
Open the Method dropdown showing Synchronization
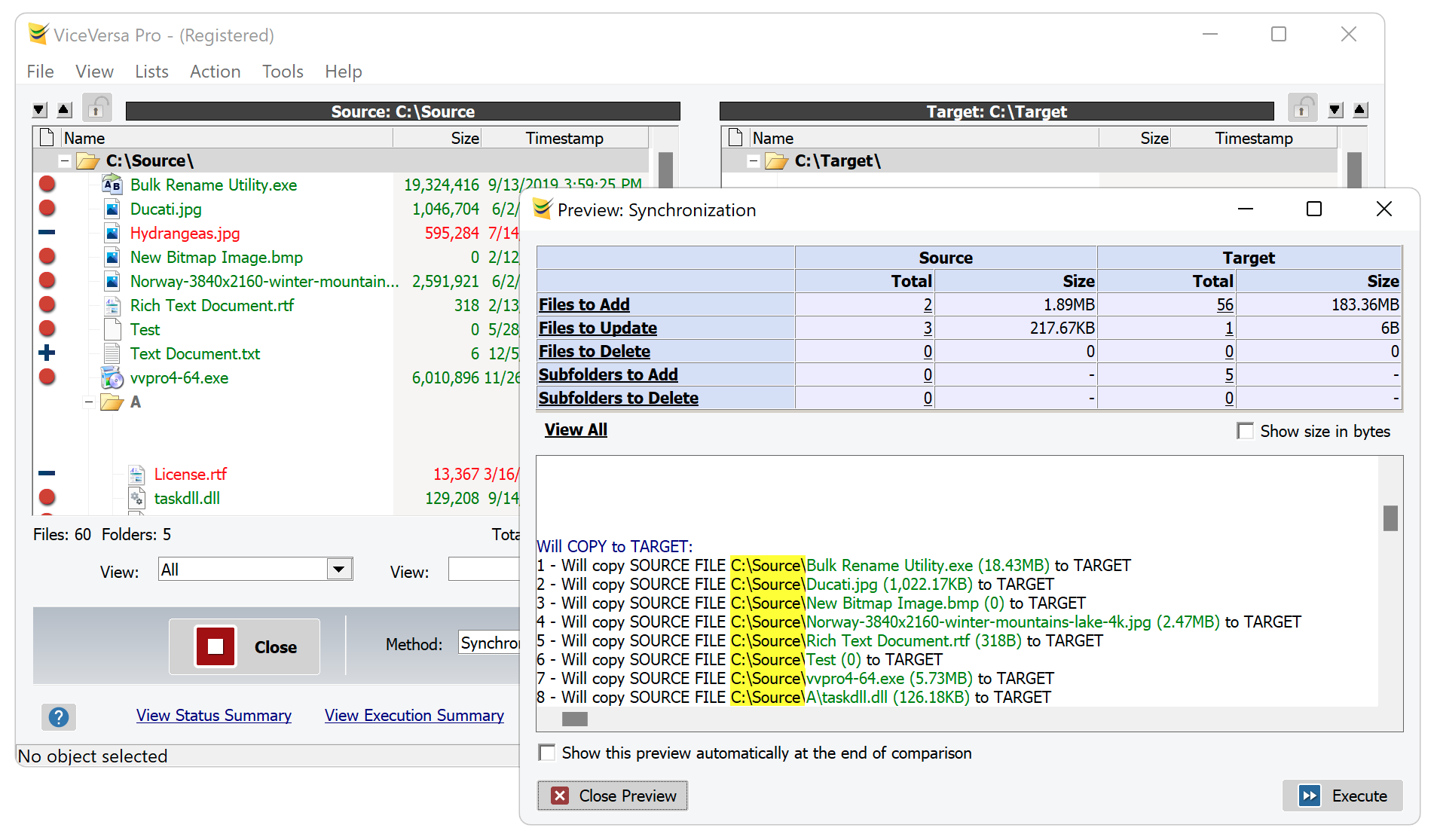489,643
